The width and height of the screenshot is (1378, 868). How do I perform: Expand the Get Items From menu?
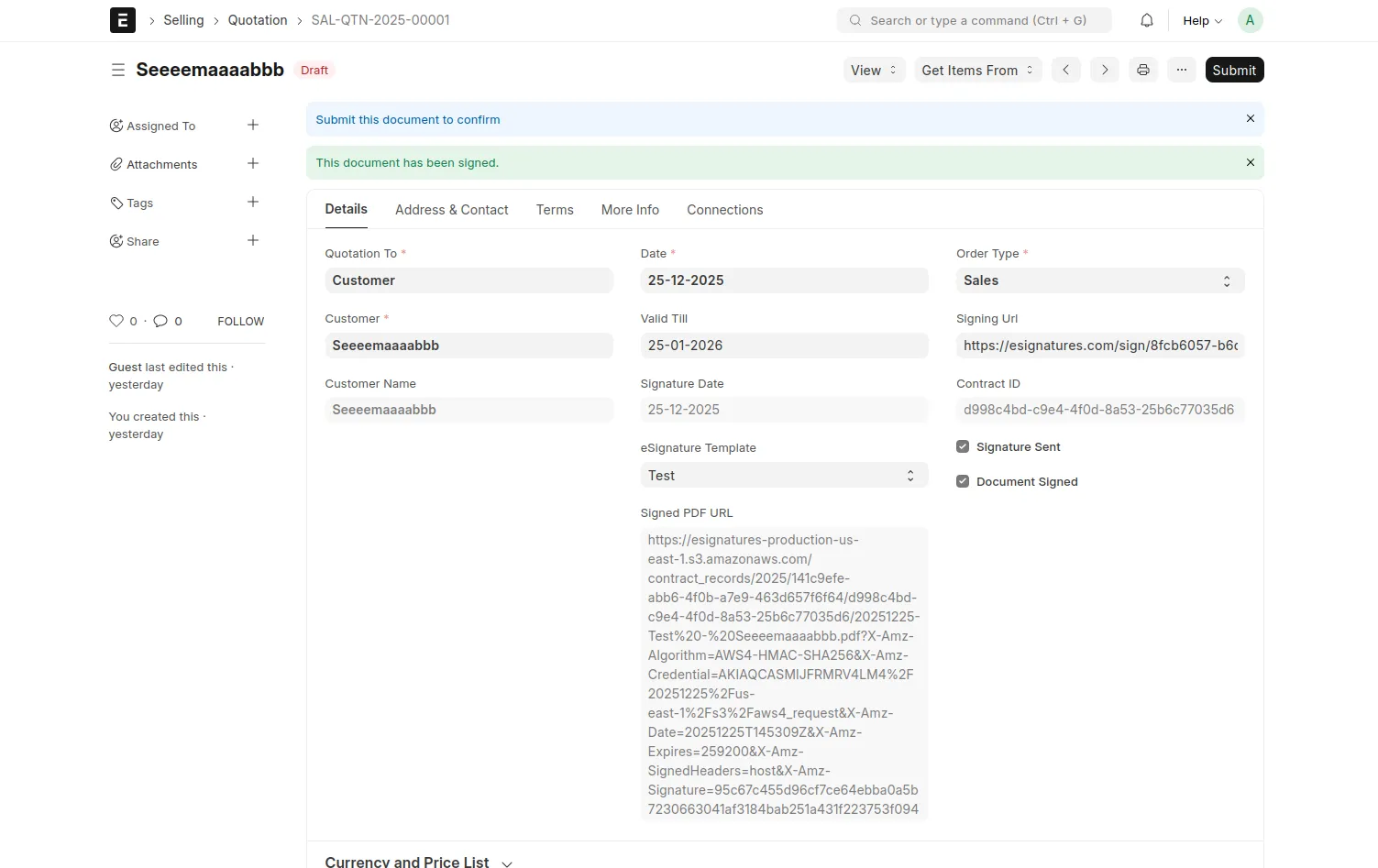point(977,70)
